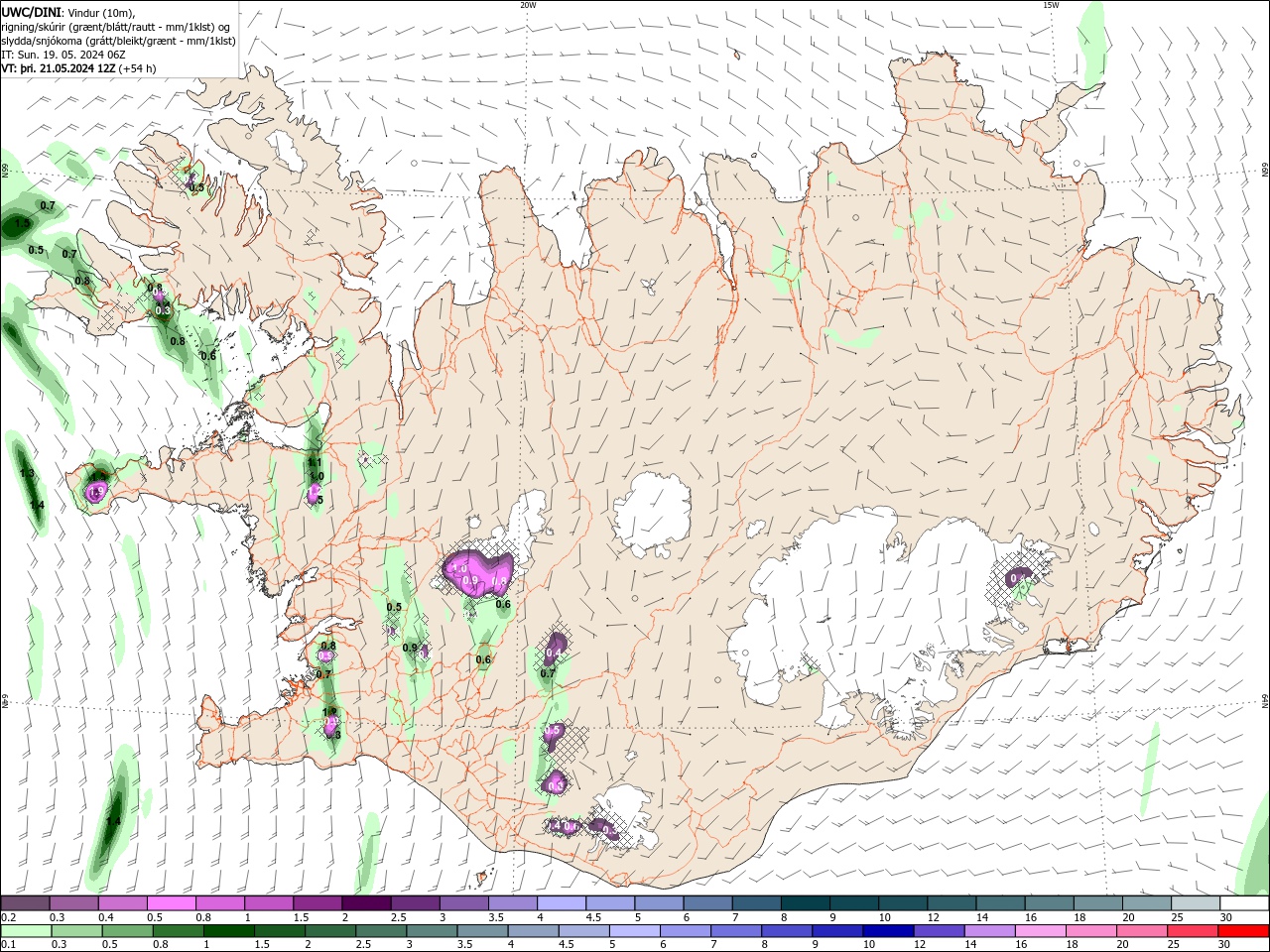Click bottom legend swatch between 0.1 and 0.3
1270x952 pixels.
pyautogui.click(x=27, y=930)
